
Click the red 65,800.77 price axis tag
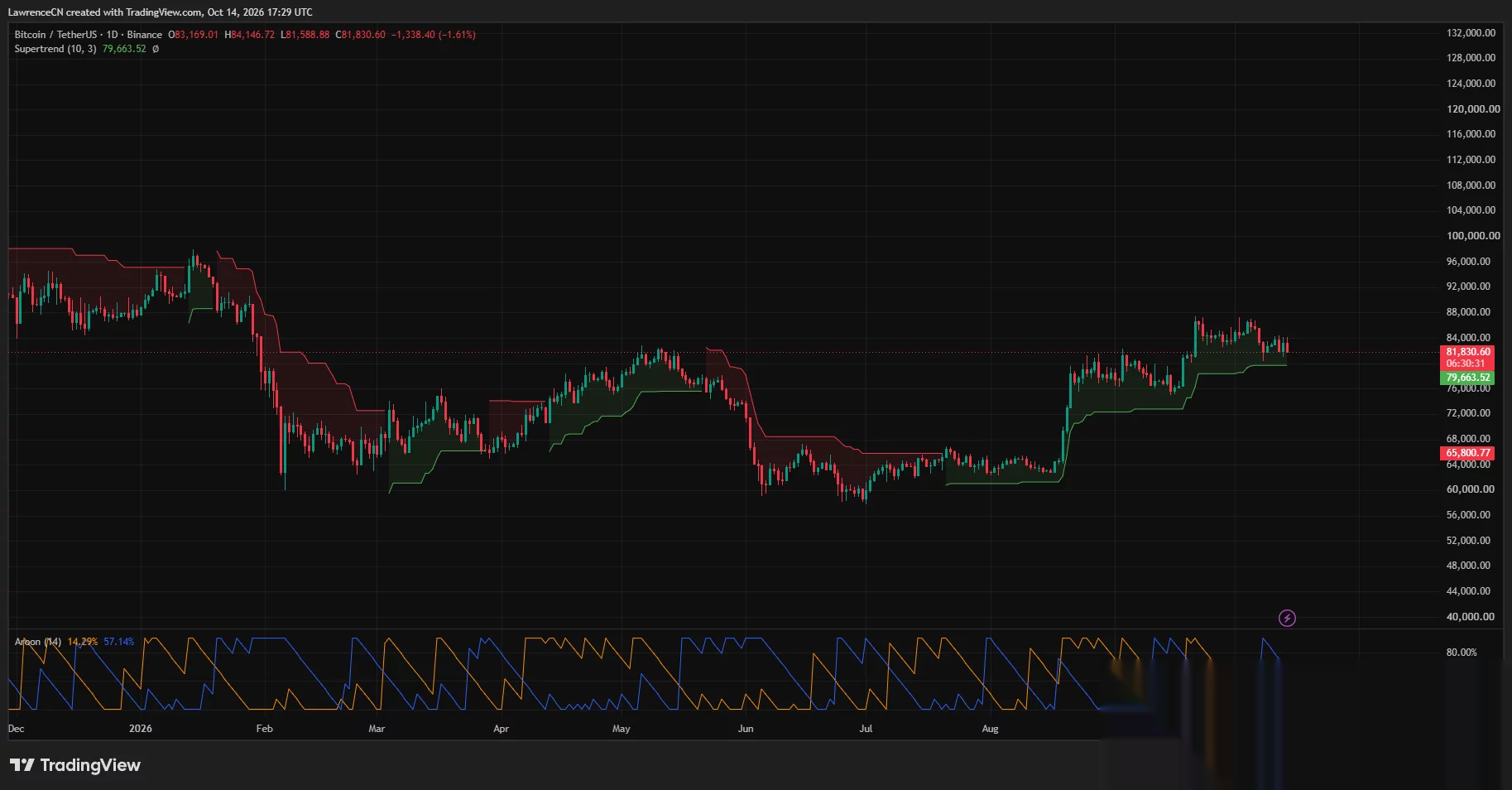coord(1467,453)
